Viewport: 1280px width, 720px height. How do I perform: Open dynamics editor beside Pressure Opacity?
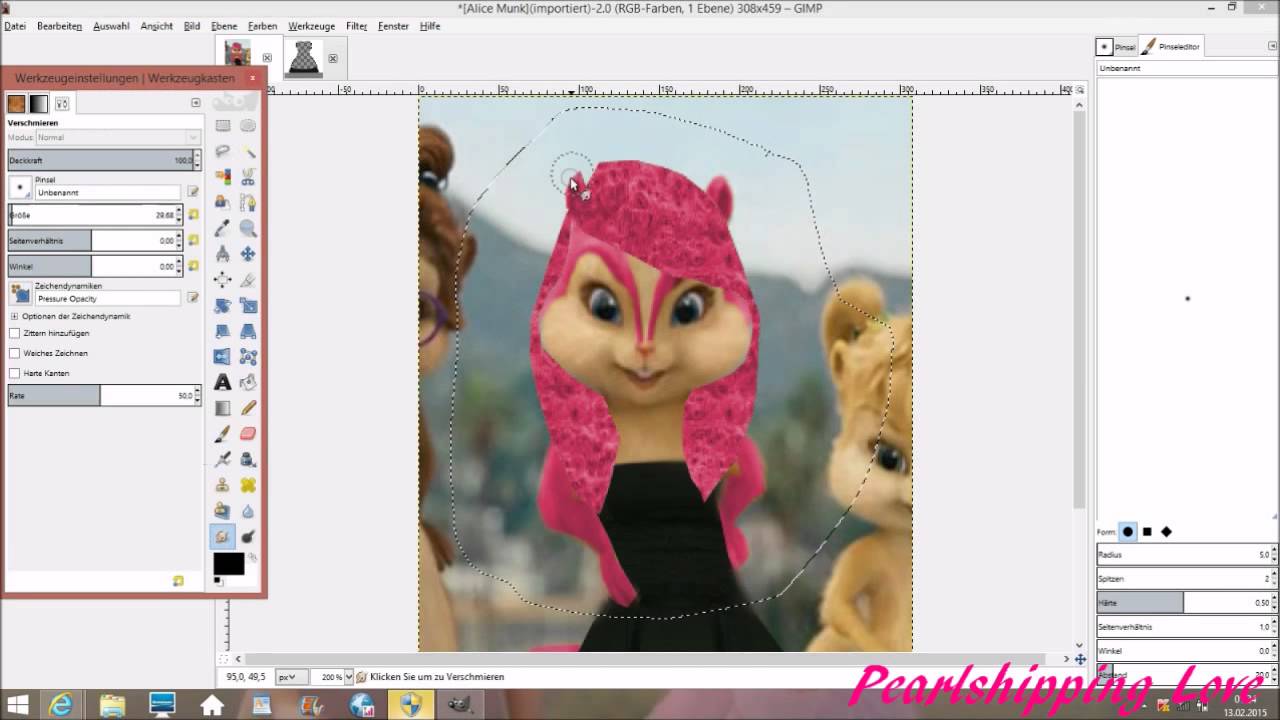click(193, 297)
